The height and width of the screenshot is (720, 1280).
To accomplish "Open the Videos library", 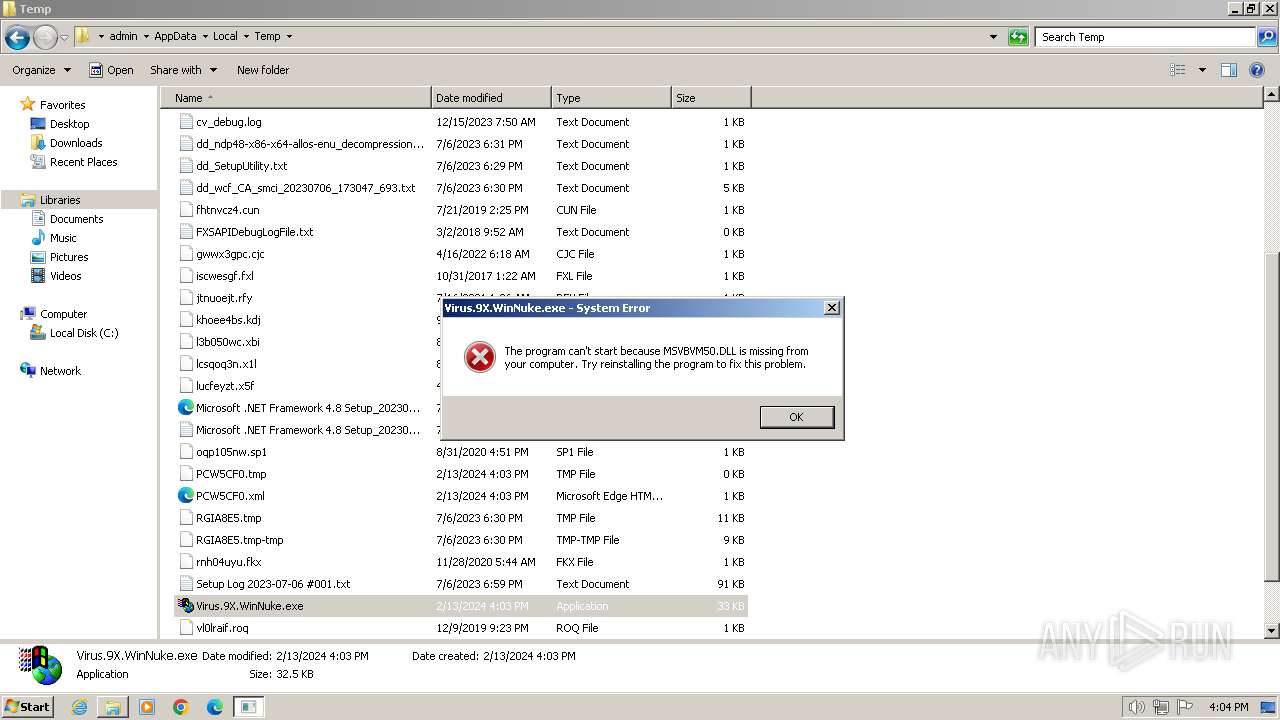I will (56, 276).
